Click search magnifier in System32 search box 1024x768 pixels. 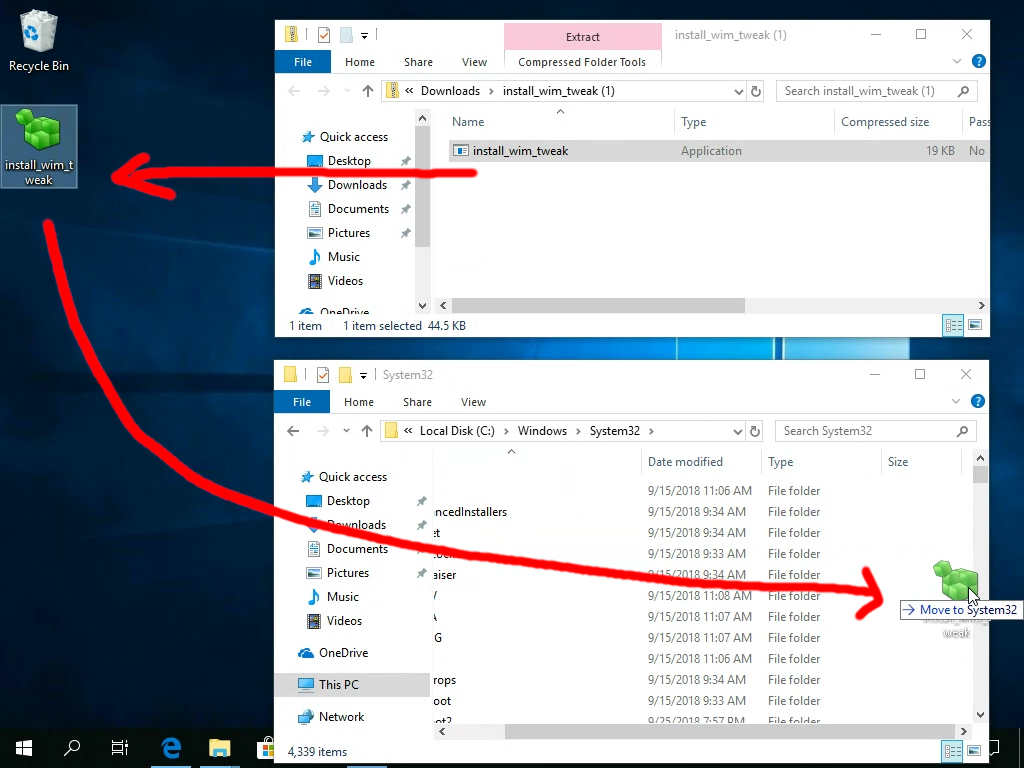(x=962, y=431)
